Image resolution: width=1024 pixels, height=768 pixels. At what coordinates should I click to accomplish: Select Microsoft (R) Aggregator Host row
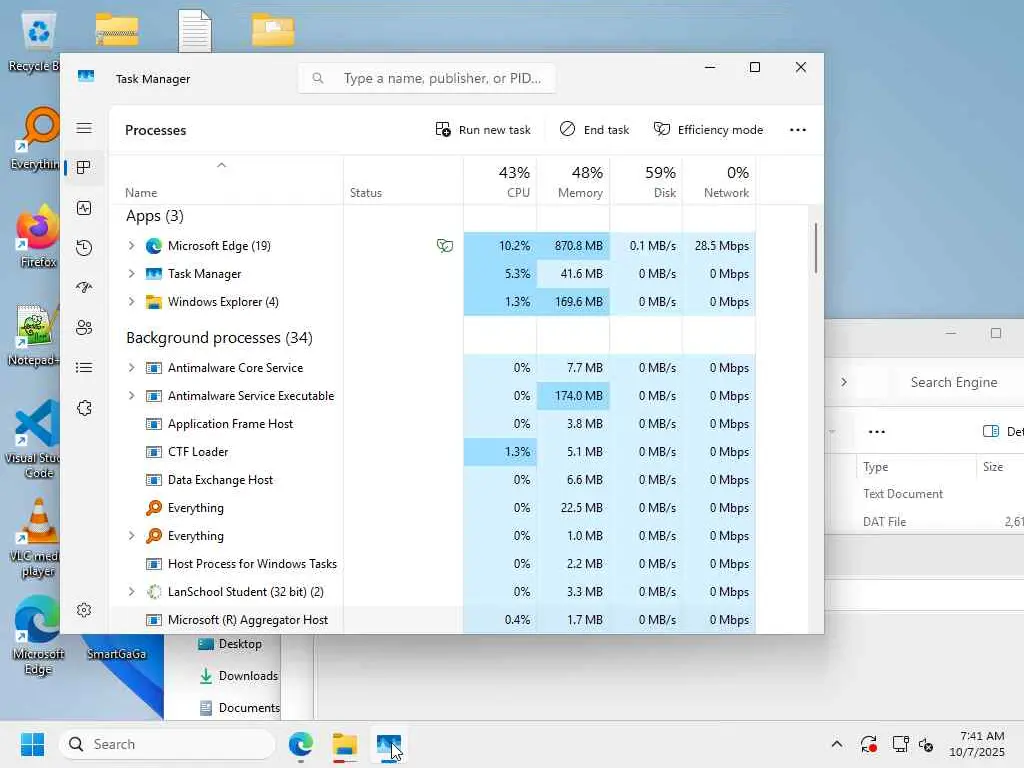pos(434,620)
